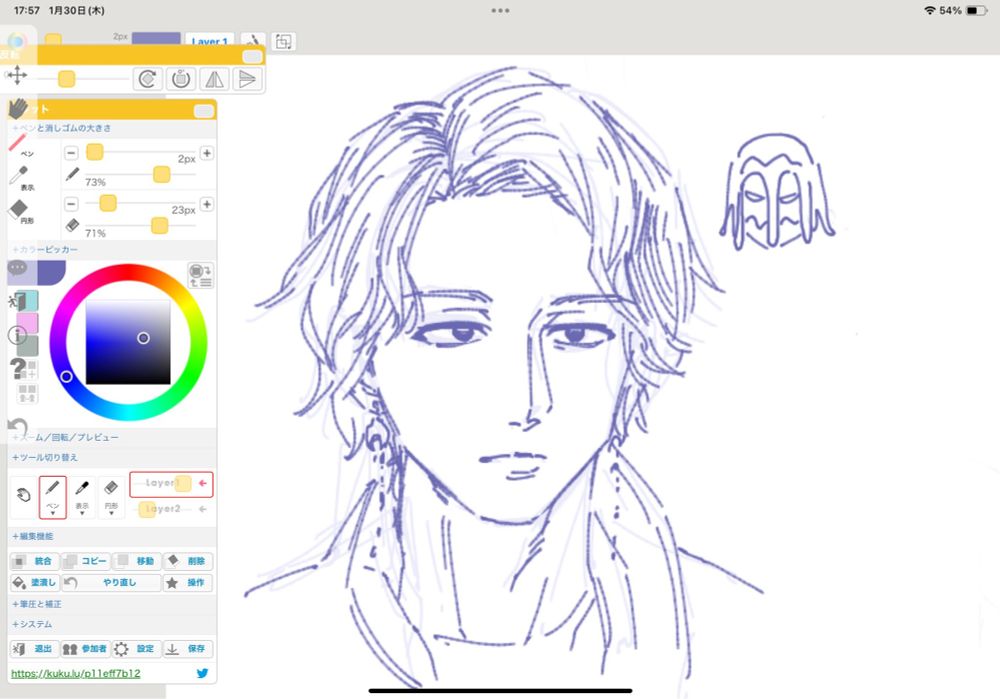The width and height of the screenshot is (1000, 699).
Task: Click the four-arrow move icon
Action: 17,75
